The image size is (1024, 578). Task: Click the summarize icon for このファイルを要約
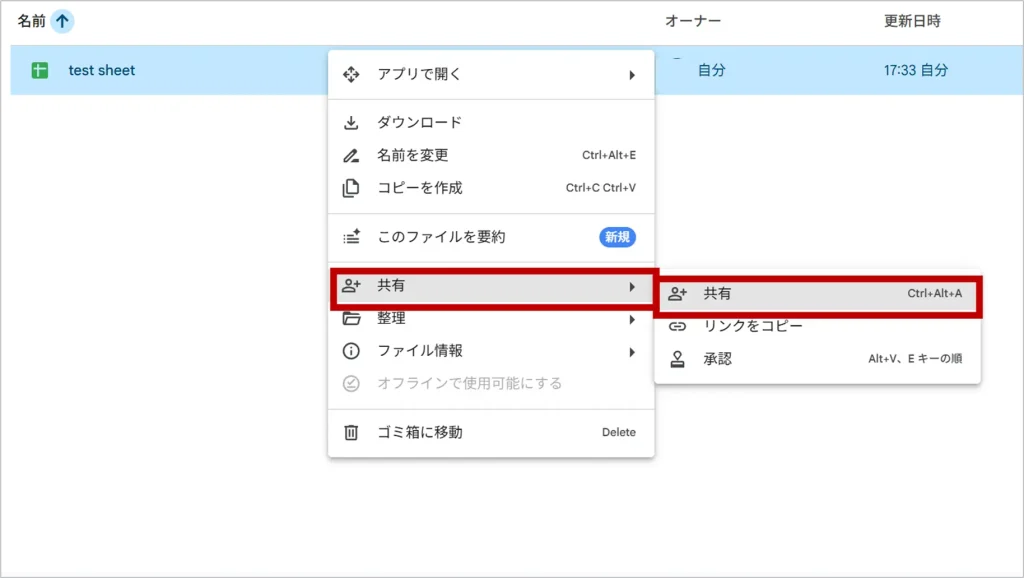[x=351, y=237]
